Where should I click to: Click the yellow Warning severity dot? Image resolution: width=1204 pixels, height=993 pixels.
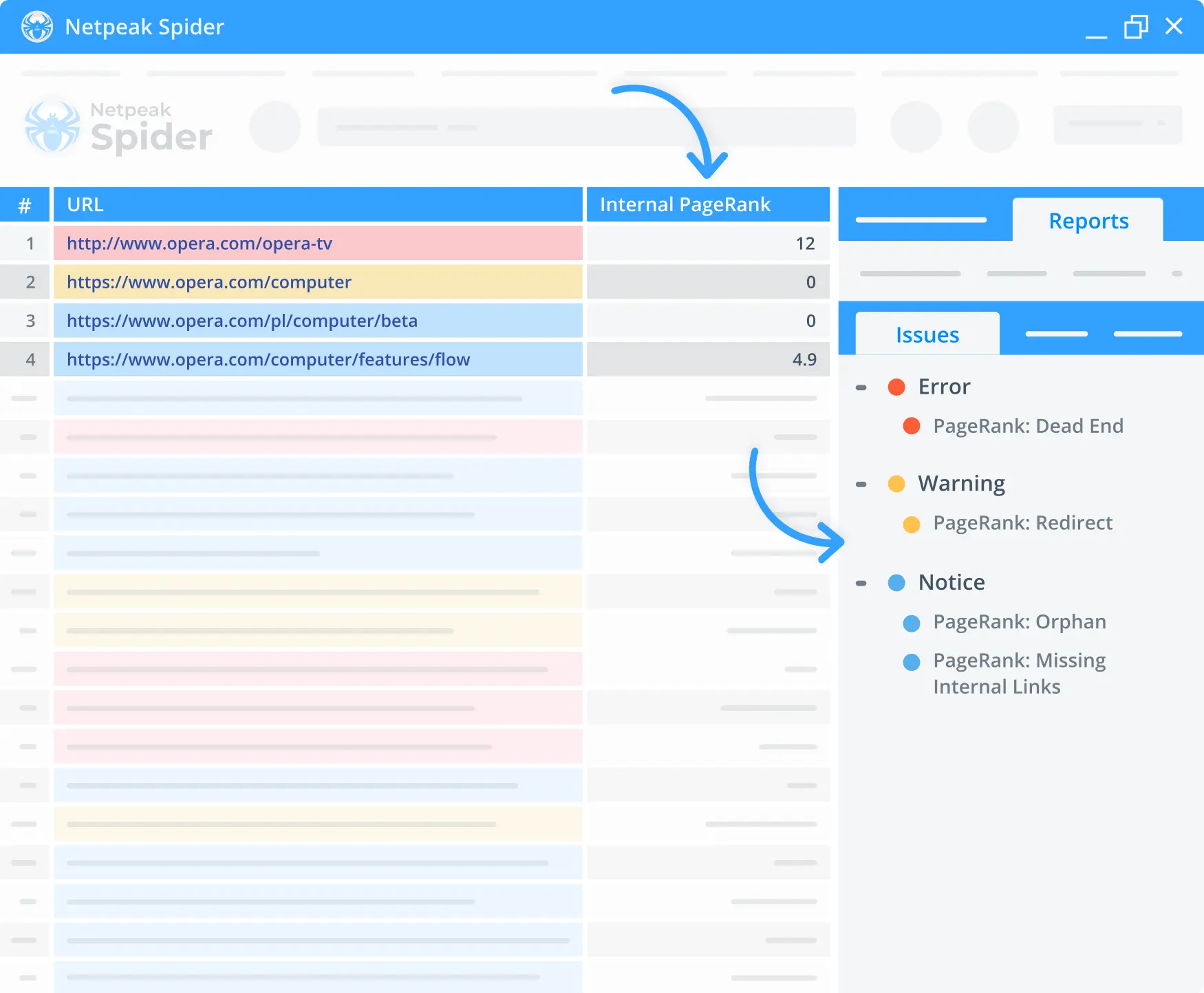[x=896, y=484]
